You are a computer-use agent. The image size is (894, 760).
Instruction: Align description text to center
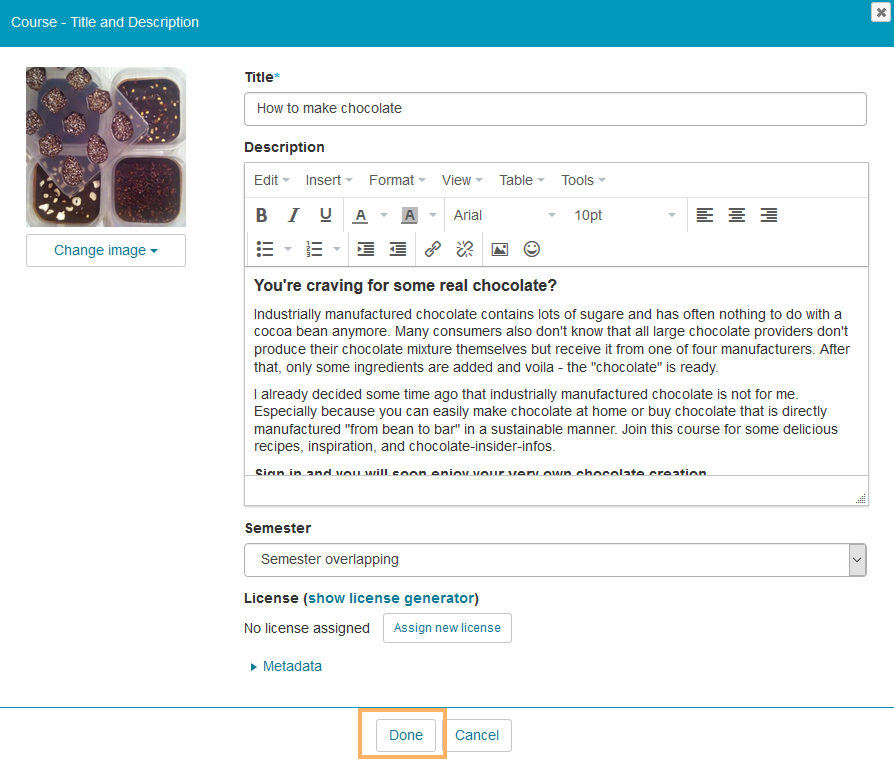(x=737, y=215)
